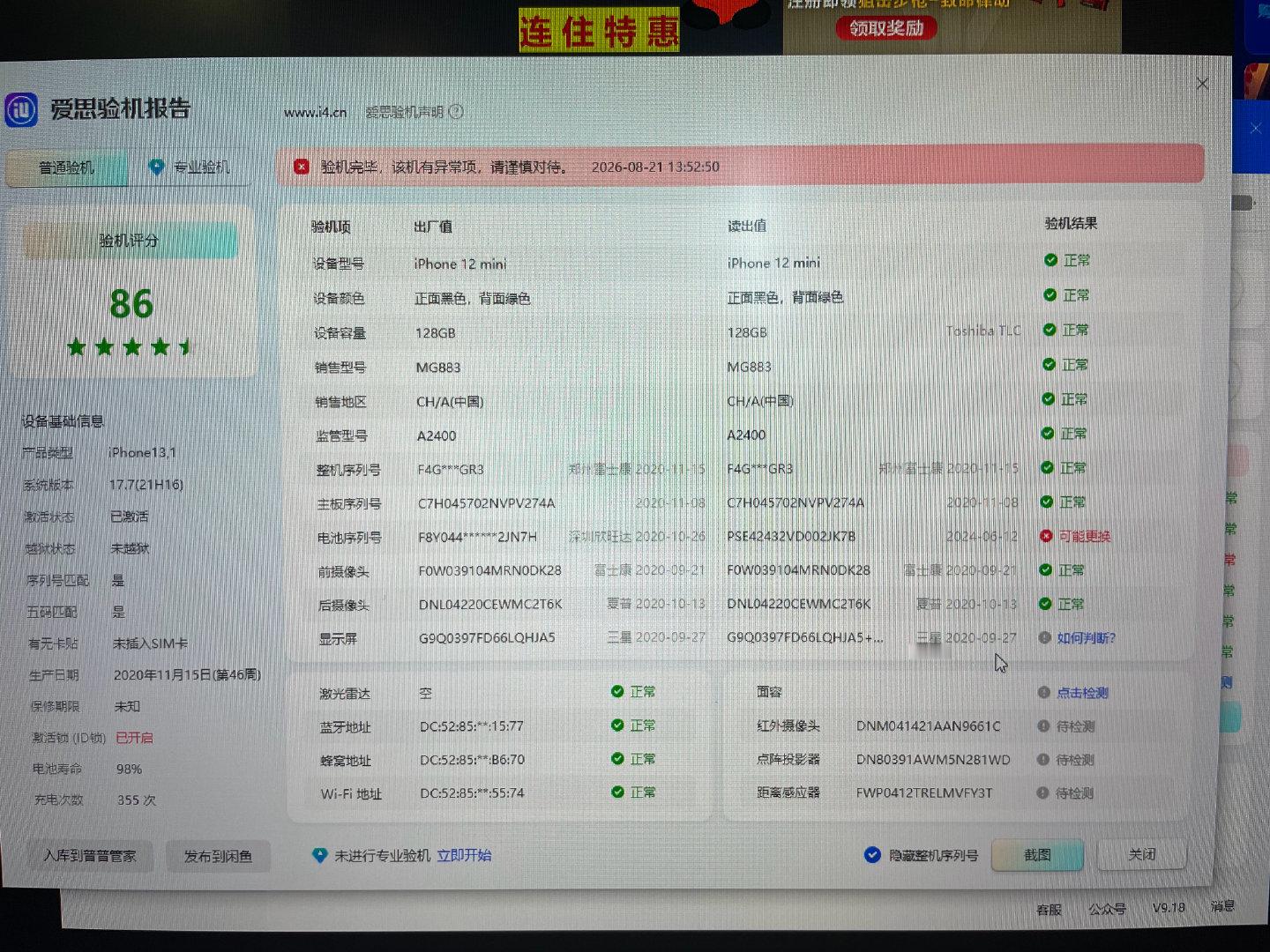Click the green check icon for 主板序列号 row

coord(1047,502)
